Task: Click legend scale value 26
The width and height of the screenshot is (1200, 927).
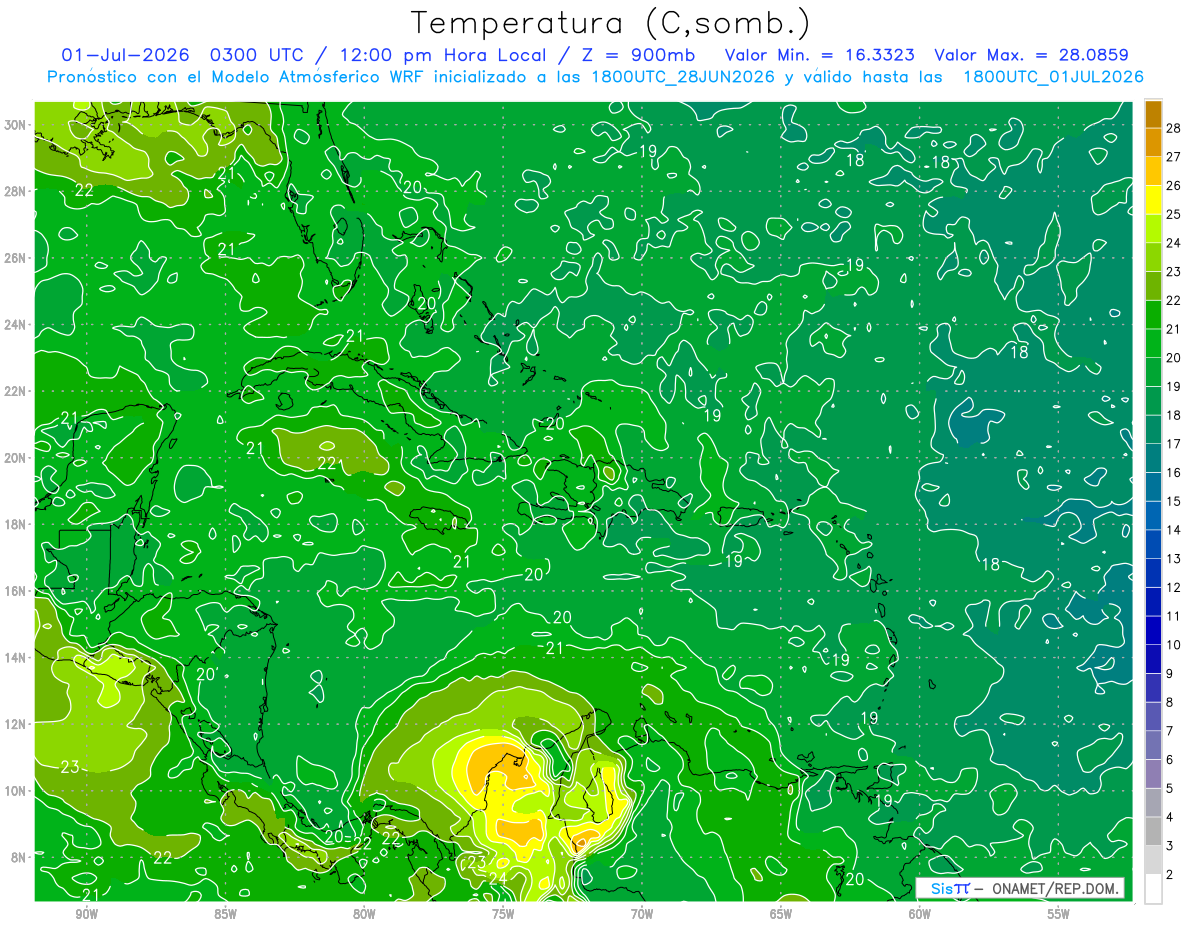Action: click(1174, 185)
